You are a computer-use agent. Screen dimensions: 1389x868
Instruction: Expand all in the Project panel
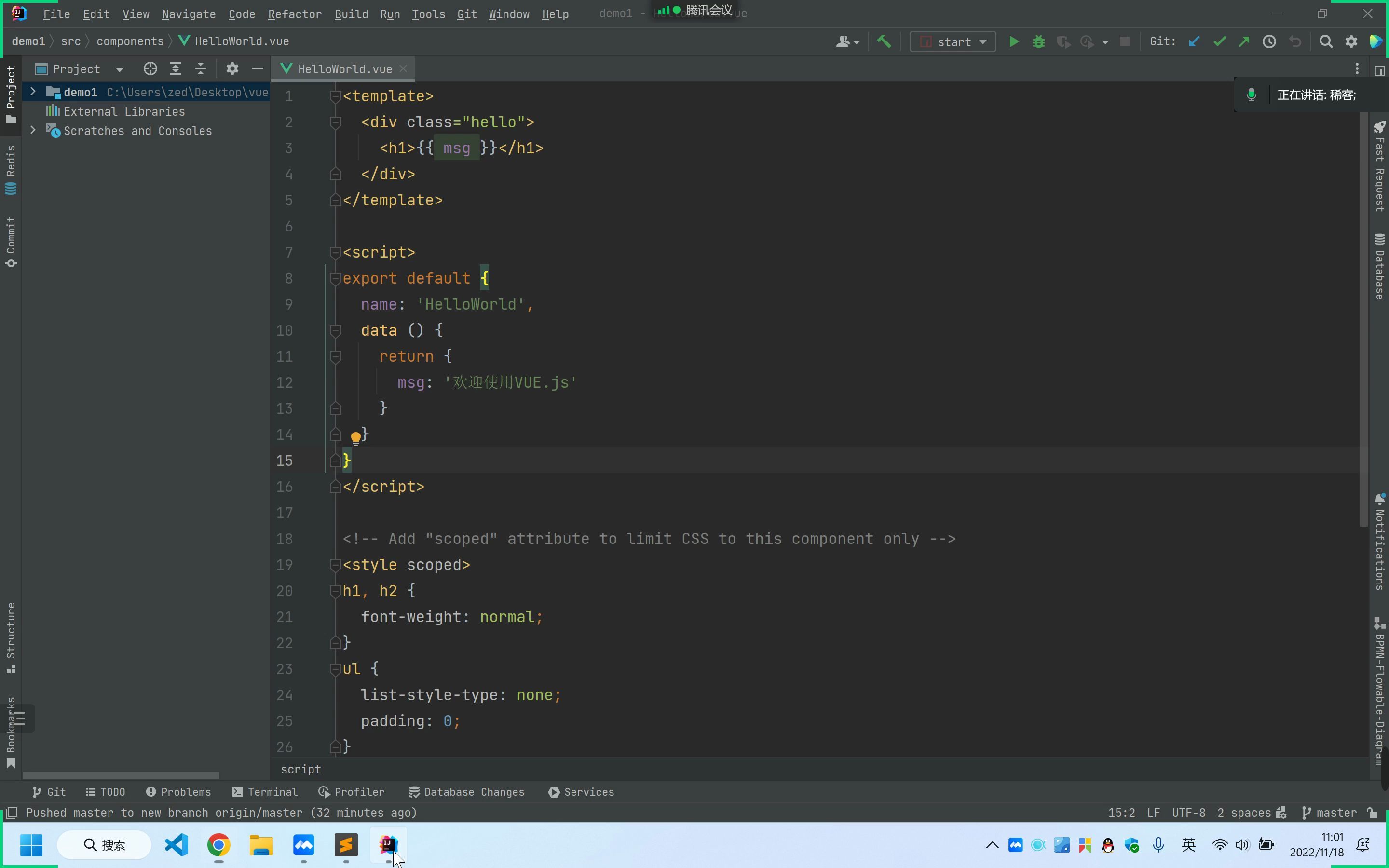click(x=176, y=69)
